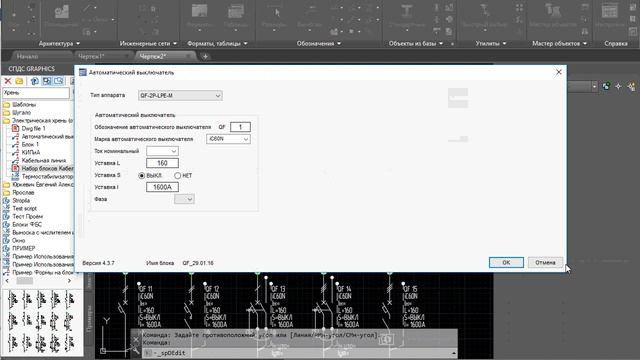Select the Юркевич Евгений folder
This screenshot has height=360, width=640.
click(x=43, y=184)
